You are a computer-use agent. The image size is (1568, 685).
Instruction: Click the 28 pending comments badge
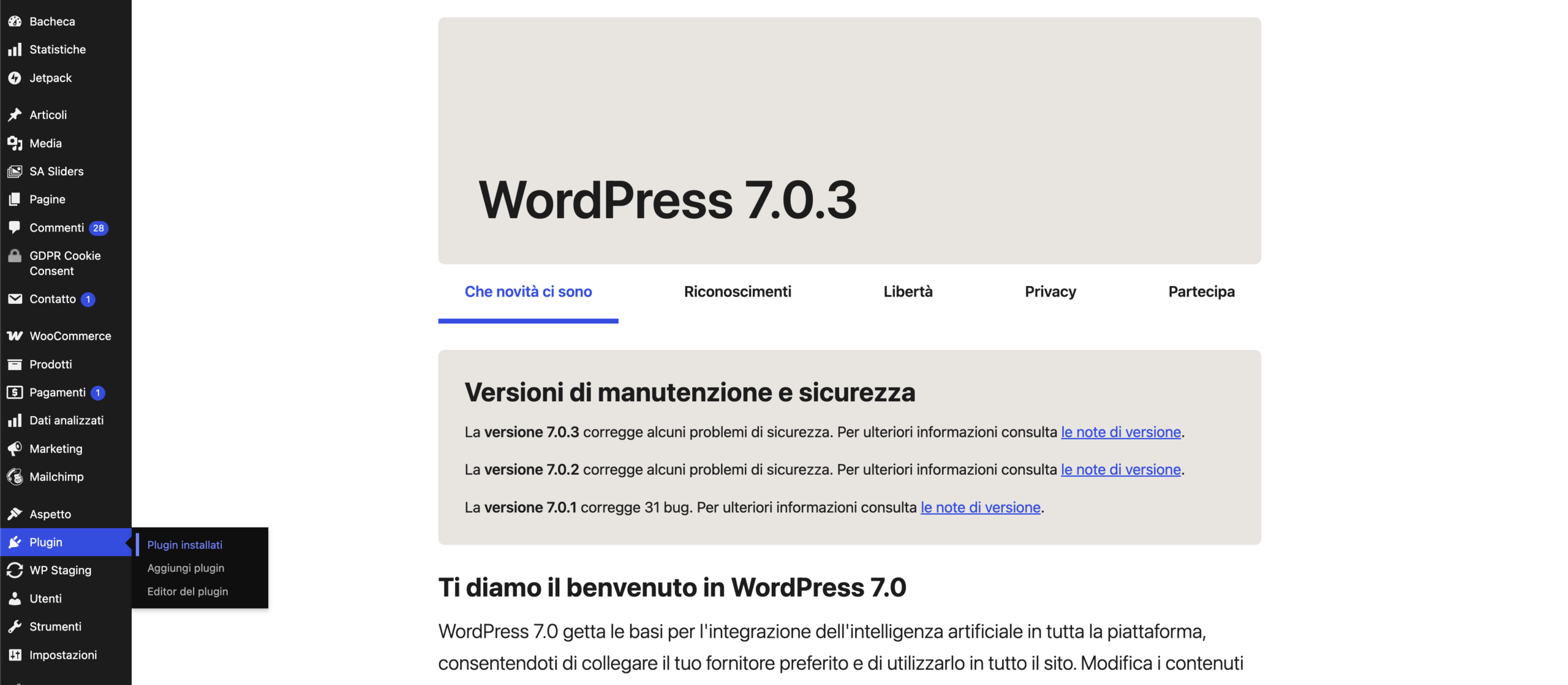tap(99, 228)
